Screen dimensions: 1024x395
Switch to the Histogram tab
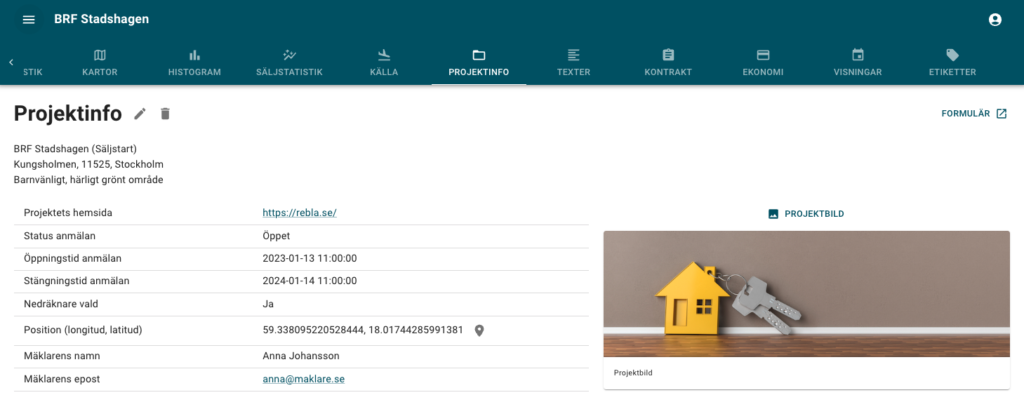(195, 63)
